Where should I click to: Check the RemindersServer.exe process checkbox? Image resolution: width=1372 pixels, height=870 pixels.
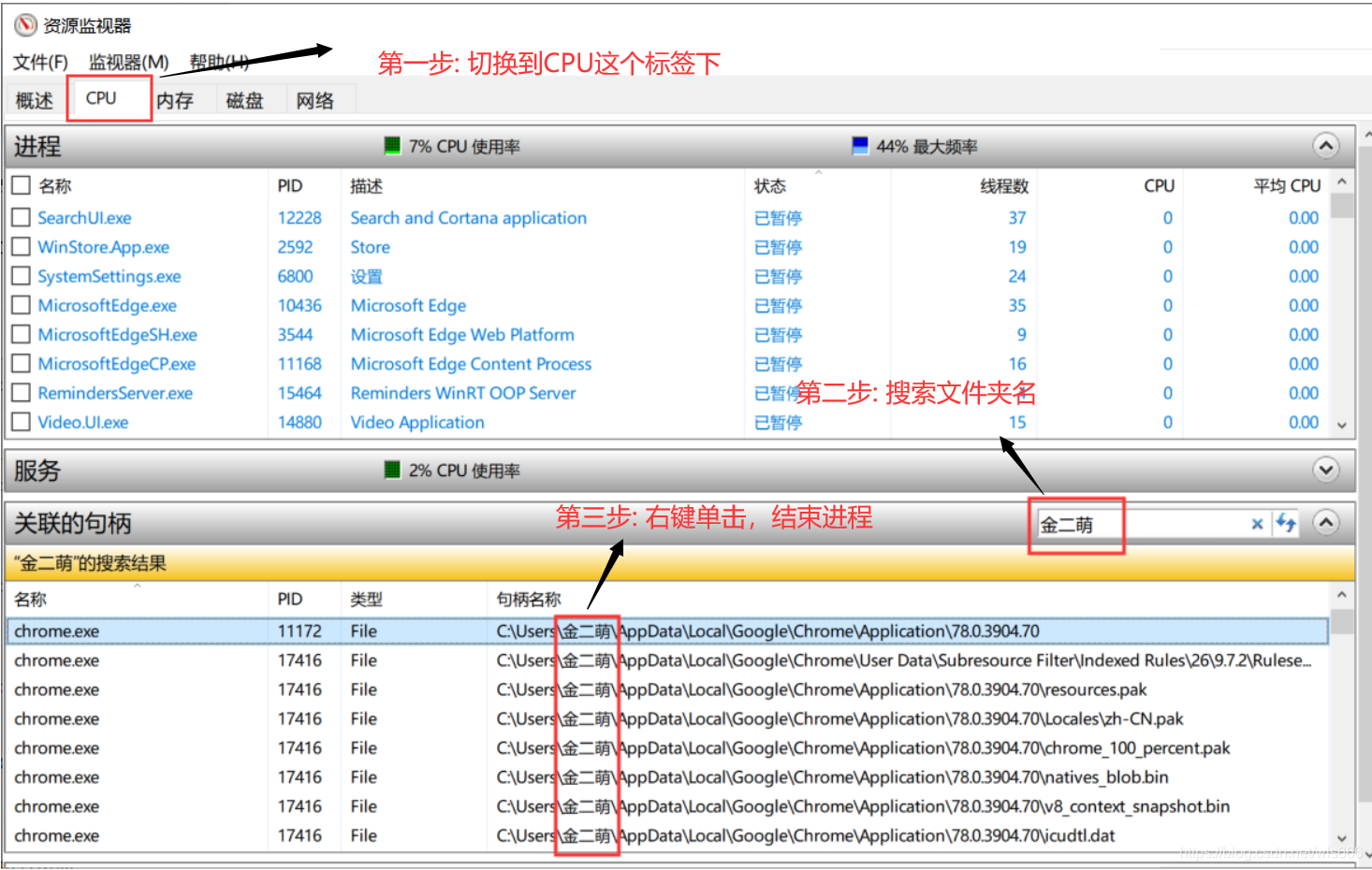point(21,393)
